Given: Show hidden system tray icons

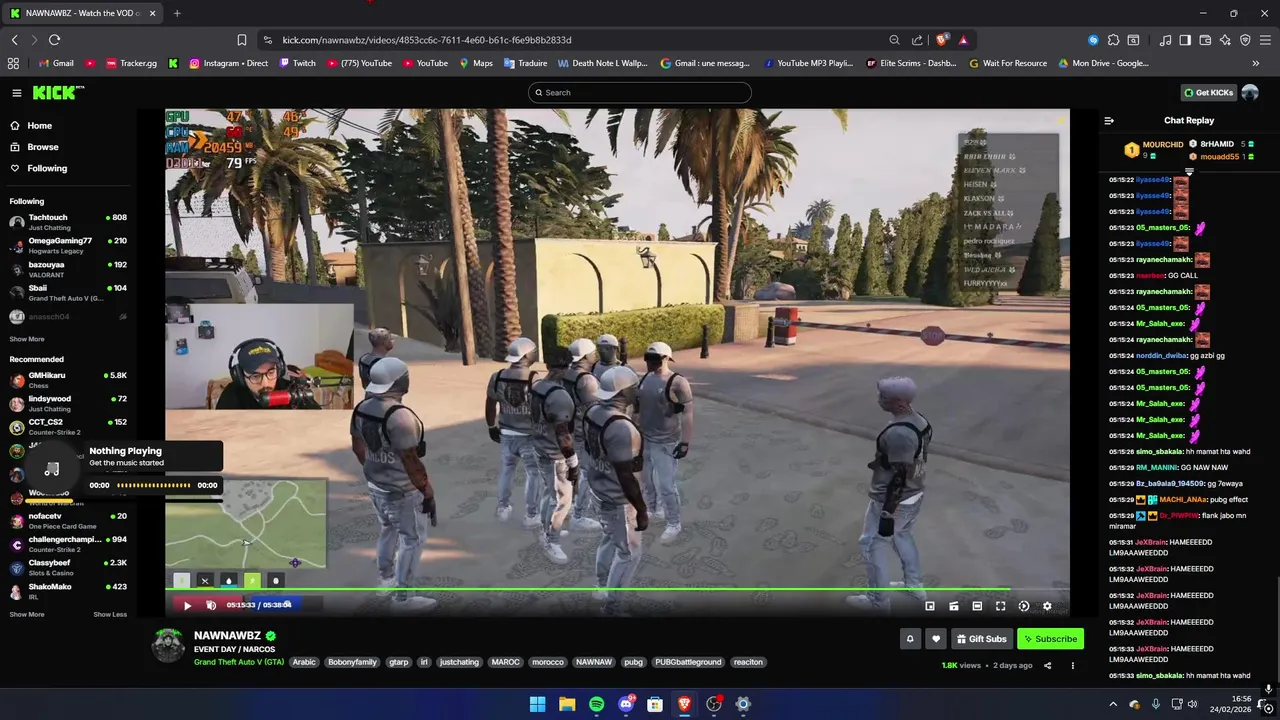Looking at the screenshot, I should pos(1113,704).
